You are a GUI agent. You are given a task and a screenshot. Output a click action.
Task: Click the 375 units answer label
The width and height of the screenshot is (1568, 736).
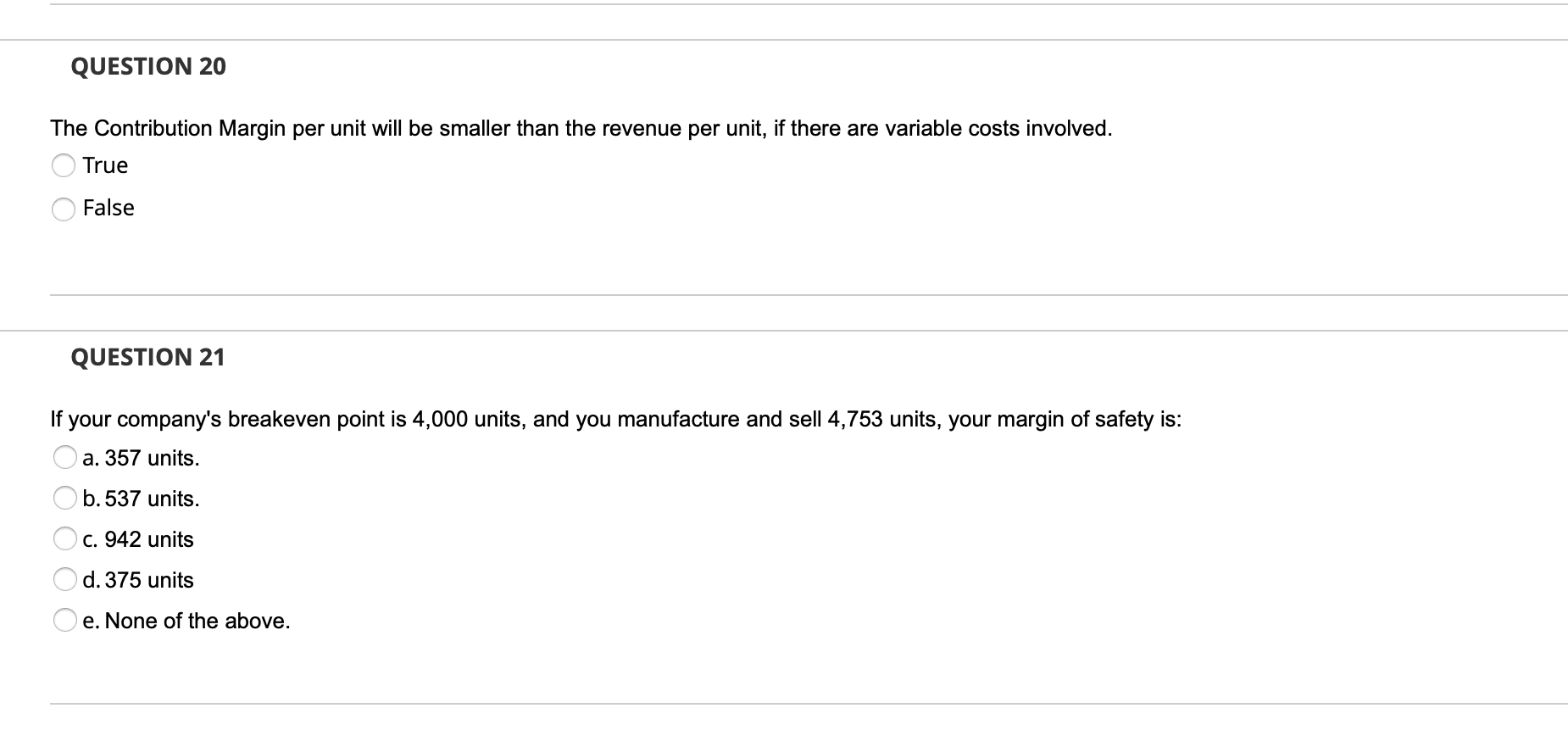click(x=138, y=580)
